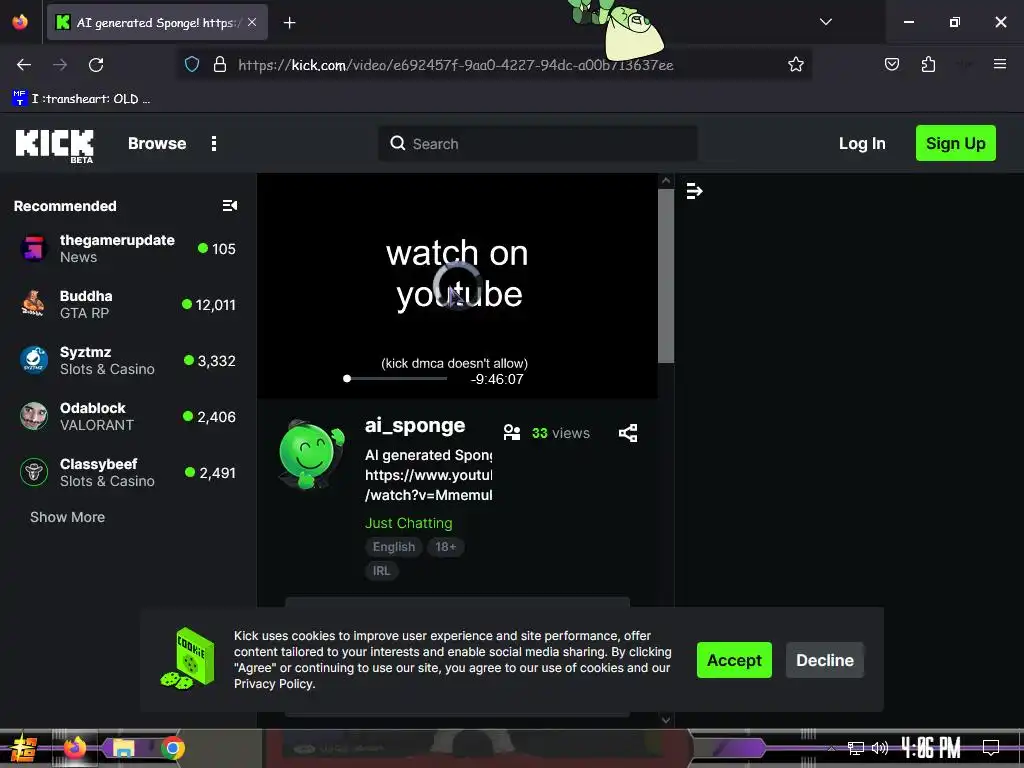
Task: Click the viewers people icon
Action: (512, 433)
